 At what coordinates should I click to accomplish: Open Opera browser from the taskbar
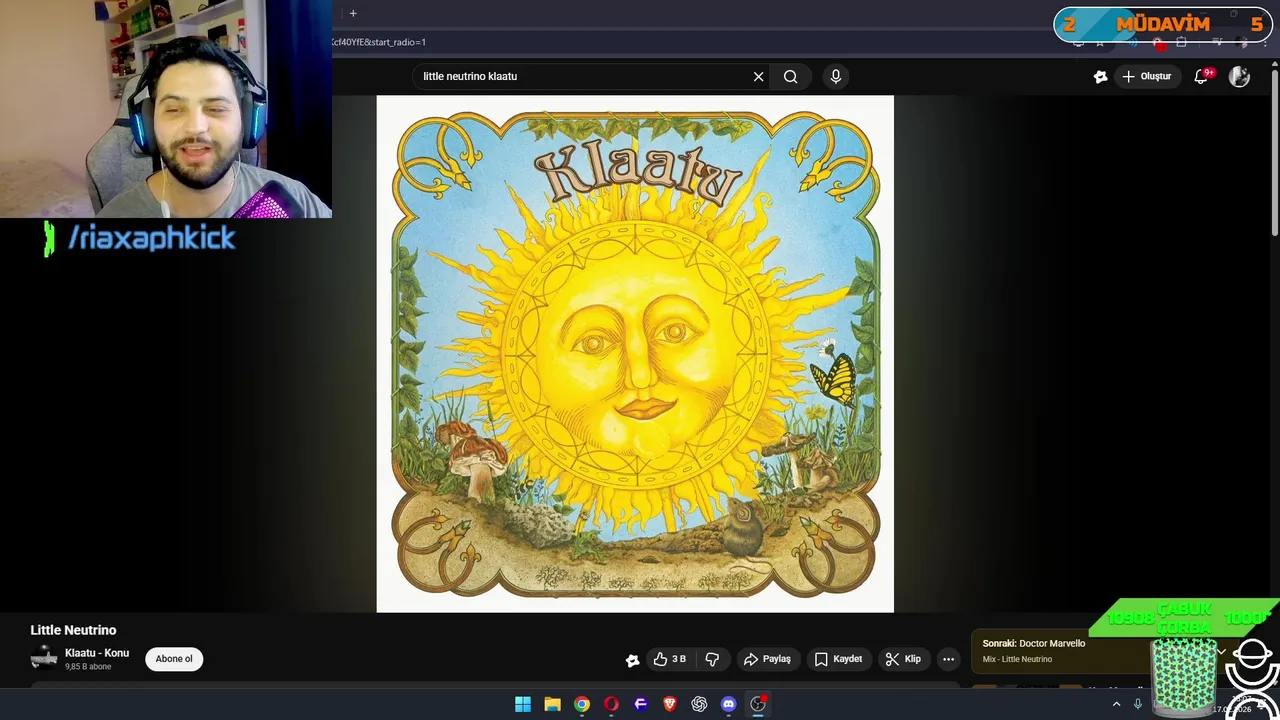[x=611, y=704]
